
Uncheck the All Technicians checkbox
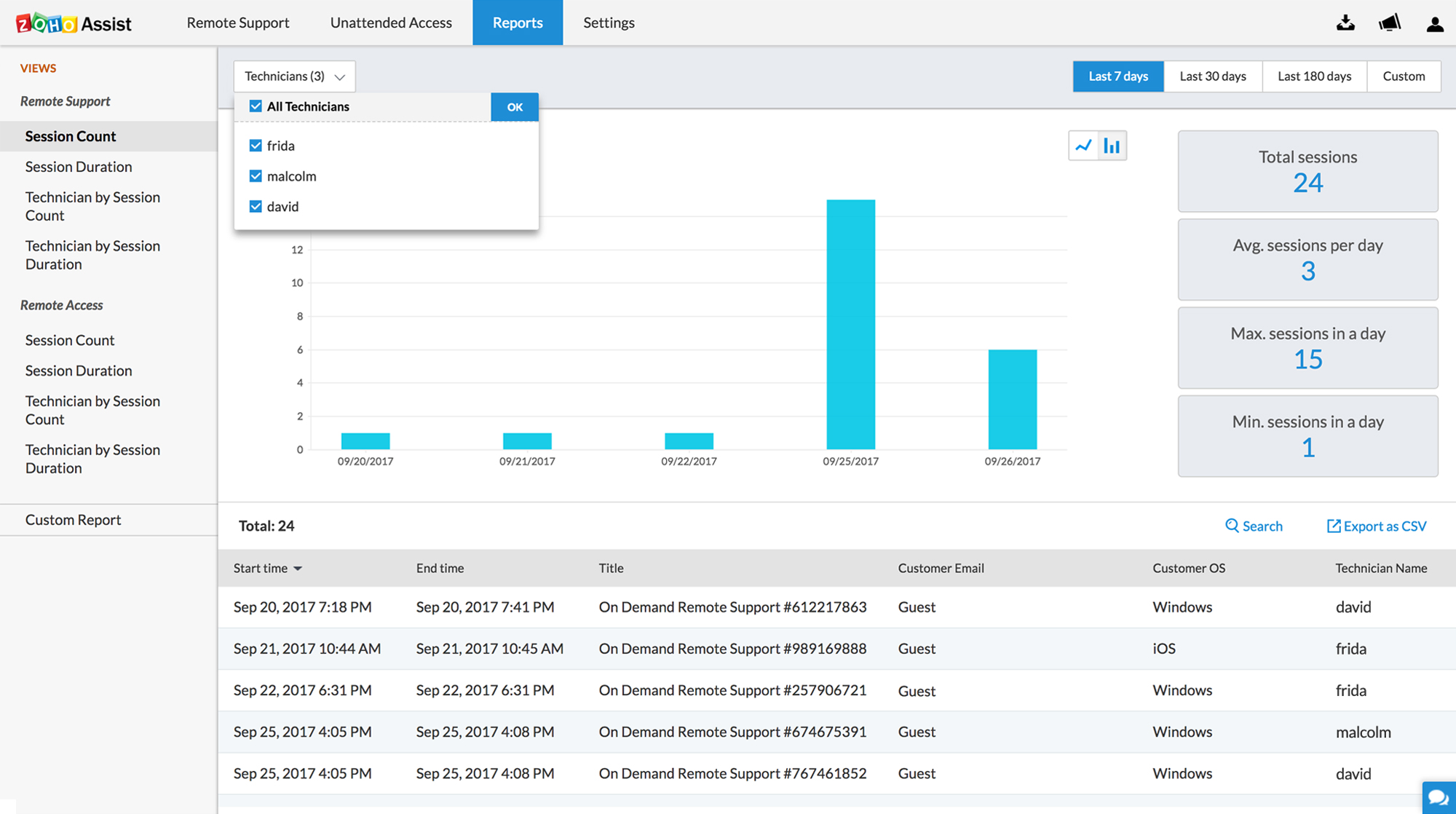coord(256,106)
